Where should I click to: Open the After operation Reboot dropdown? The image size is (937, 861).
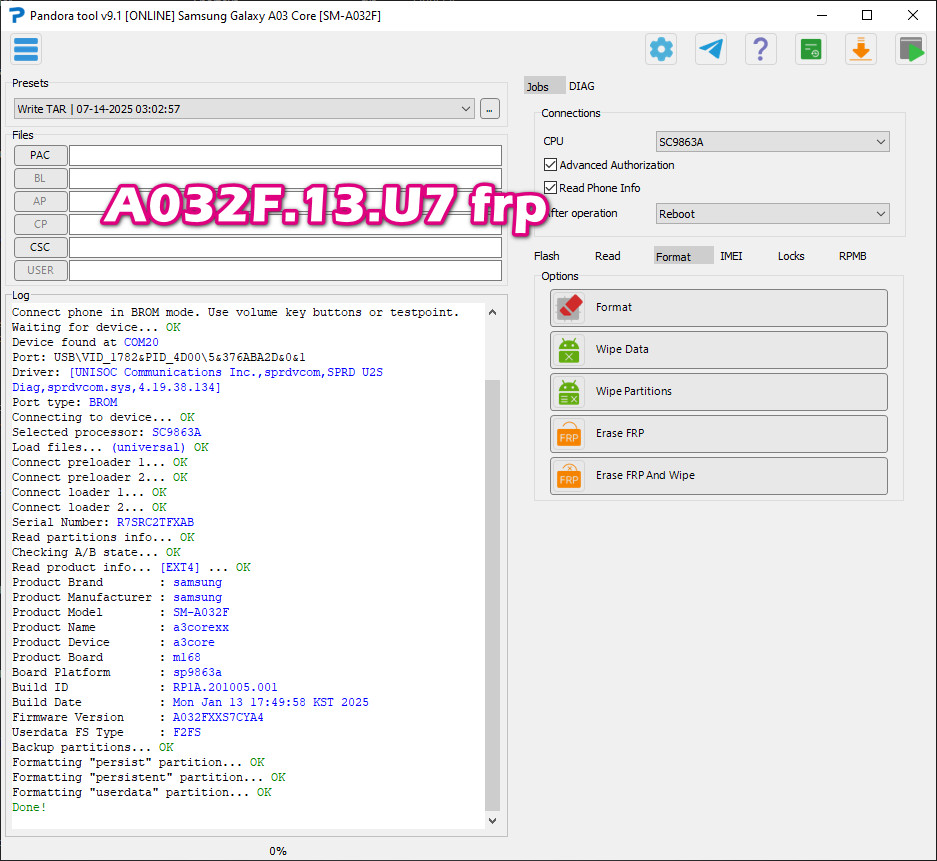click(772, 214)
